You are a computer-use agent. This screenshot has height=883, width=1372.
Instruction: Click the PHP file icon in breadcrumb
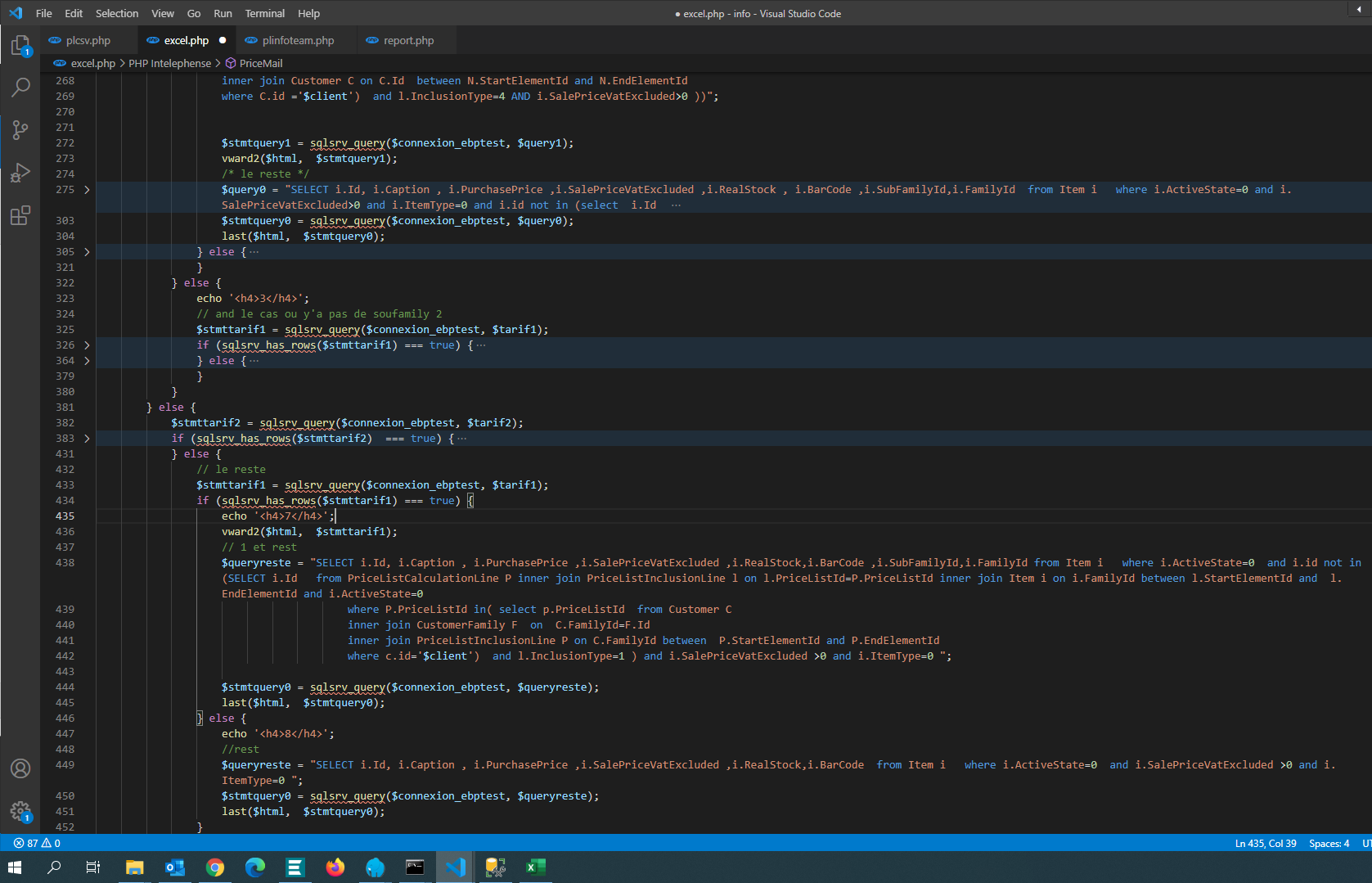pos(60,63)
